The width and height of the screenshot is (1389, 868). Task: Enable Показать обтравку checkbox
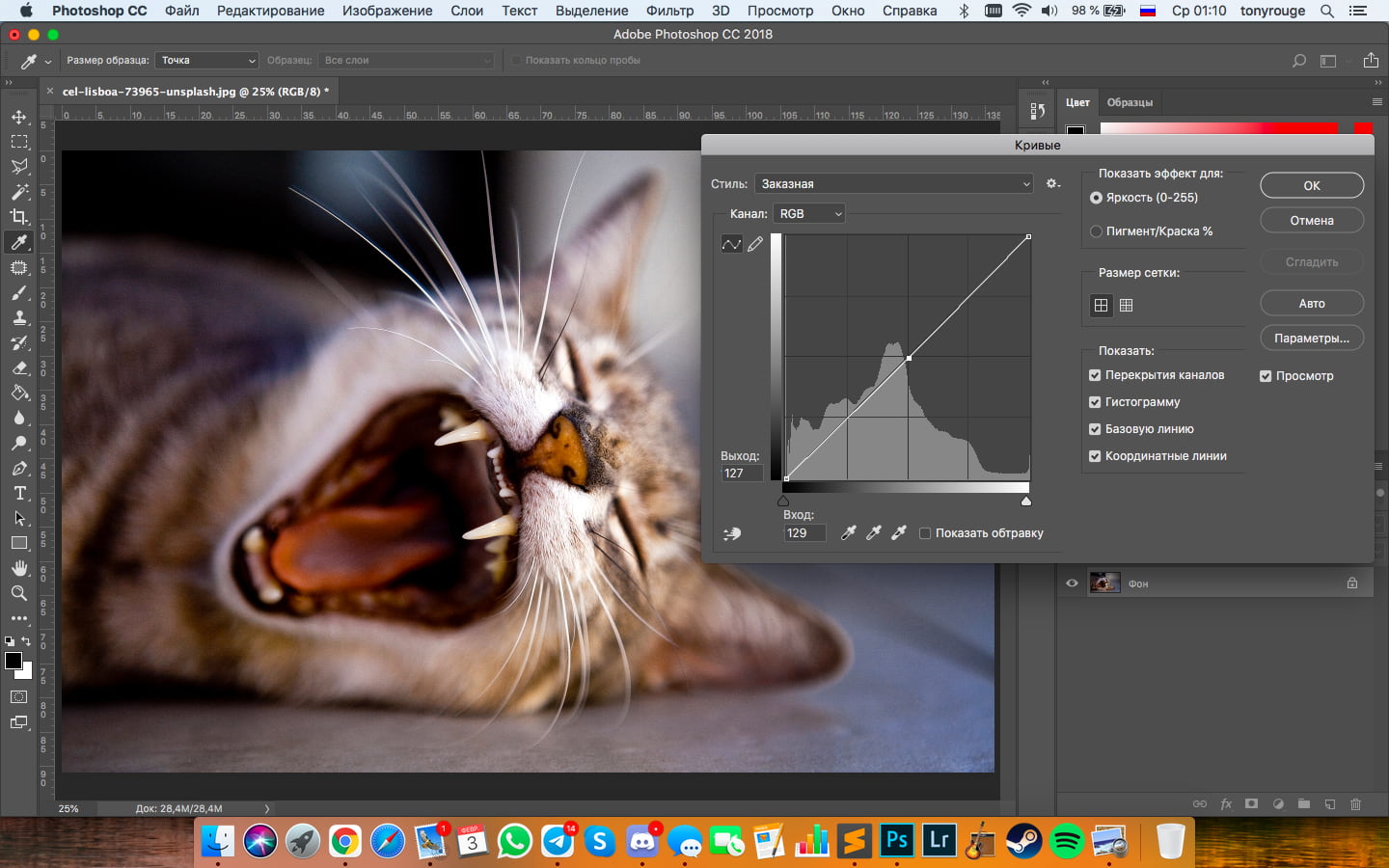pos(925,533)
